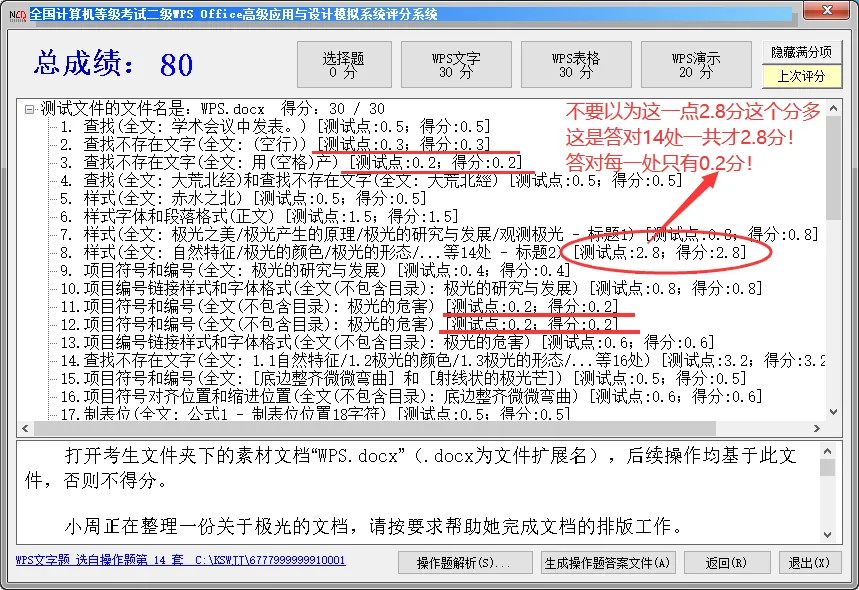Screen dimensions: 859x590
Task: Click the description pane scrollbar thumb
Action: point(827,468)
